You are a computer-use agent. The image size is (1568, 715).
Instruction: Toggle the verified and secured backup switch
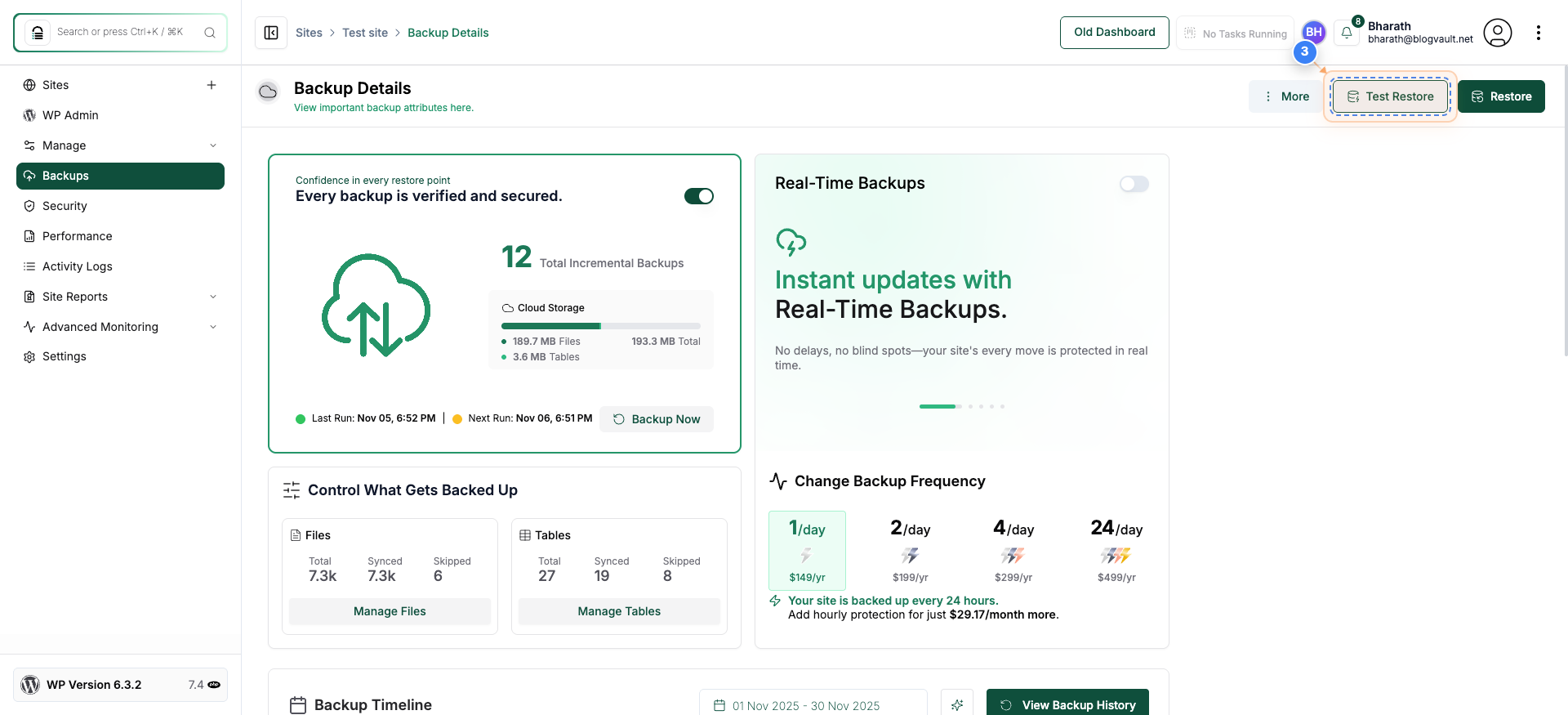pos(699,196)
